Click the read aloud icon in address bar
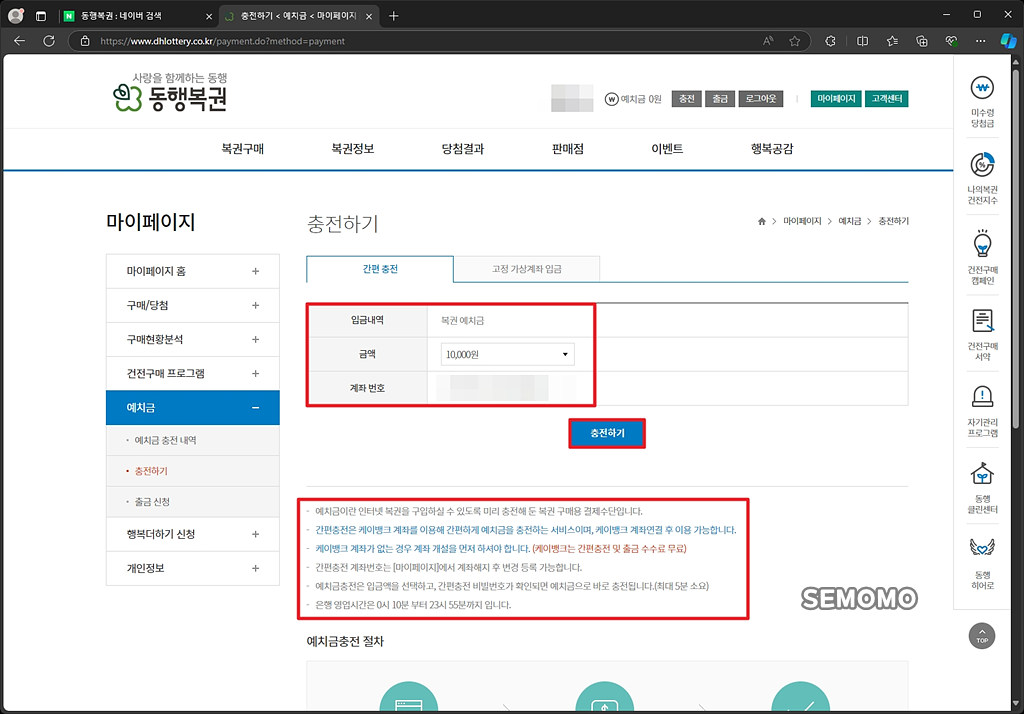The width and height of the screenshot is (1024, 714). pyautogui.click(x=768, y=41)
